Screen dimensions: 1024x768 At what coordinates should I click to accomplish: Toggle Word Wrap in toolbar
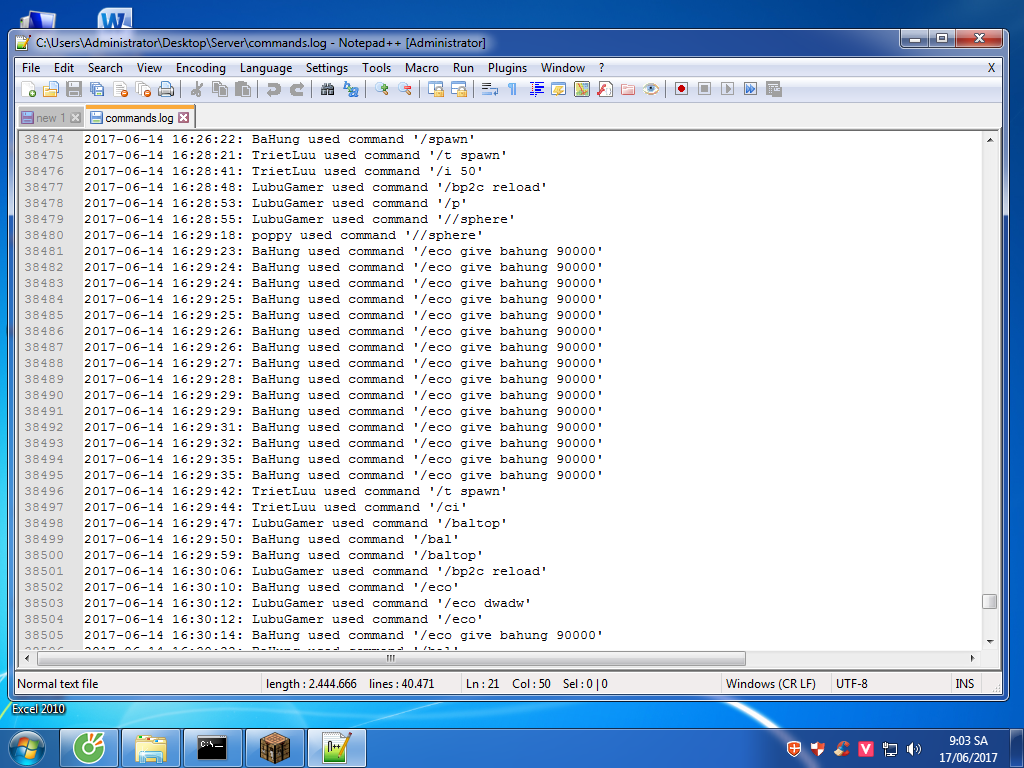490,89
